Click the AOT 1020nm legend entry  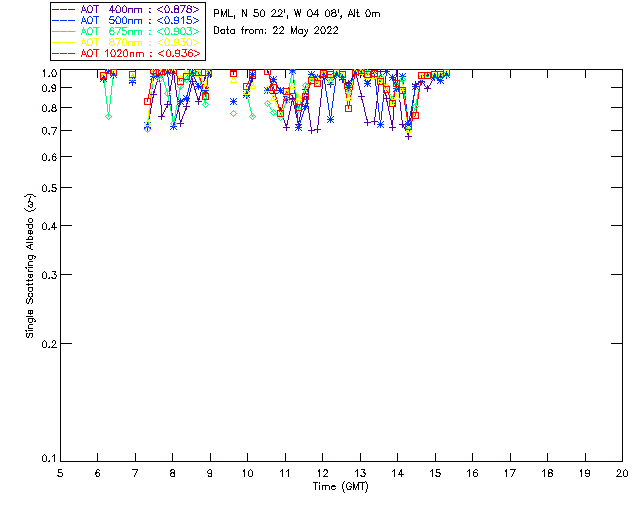(127, 53)
